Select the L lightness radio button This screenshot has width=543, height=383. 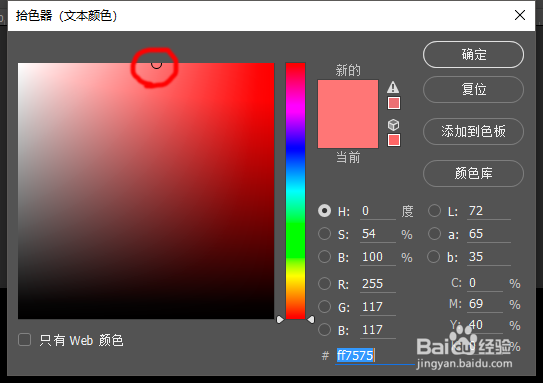point(434,211)
